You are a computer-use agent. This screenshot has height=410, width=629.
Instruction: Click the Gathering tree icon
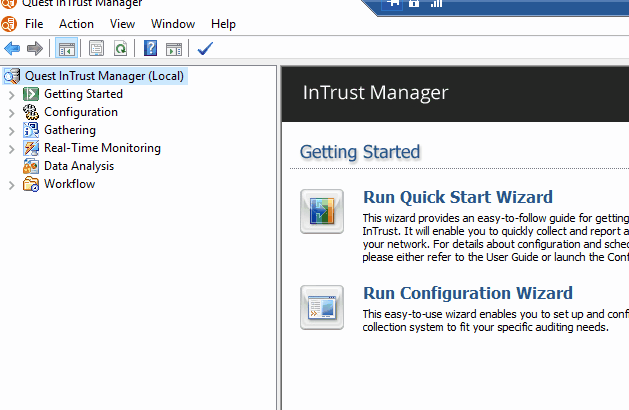(x=31, y=130)
